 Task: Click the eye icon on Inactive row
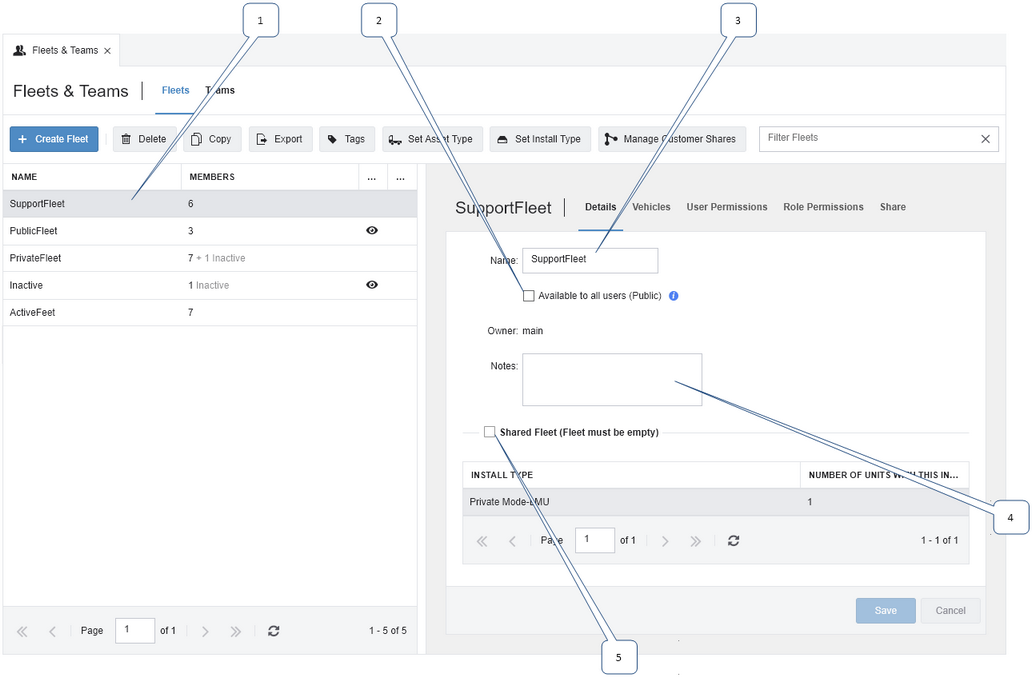[x=372, y=285]
